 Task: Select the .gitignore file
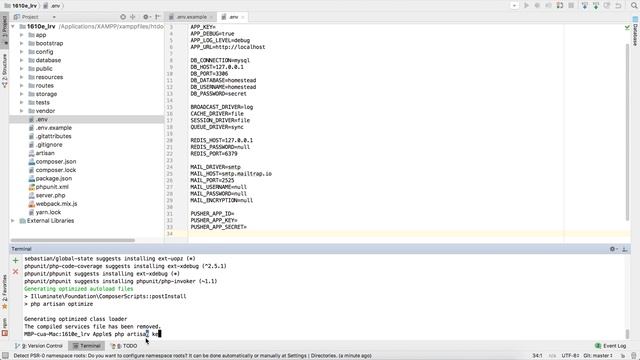pyautogui.click(x=49, y=145)
